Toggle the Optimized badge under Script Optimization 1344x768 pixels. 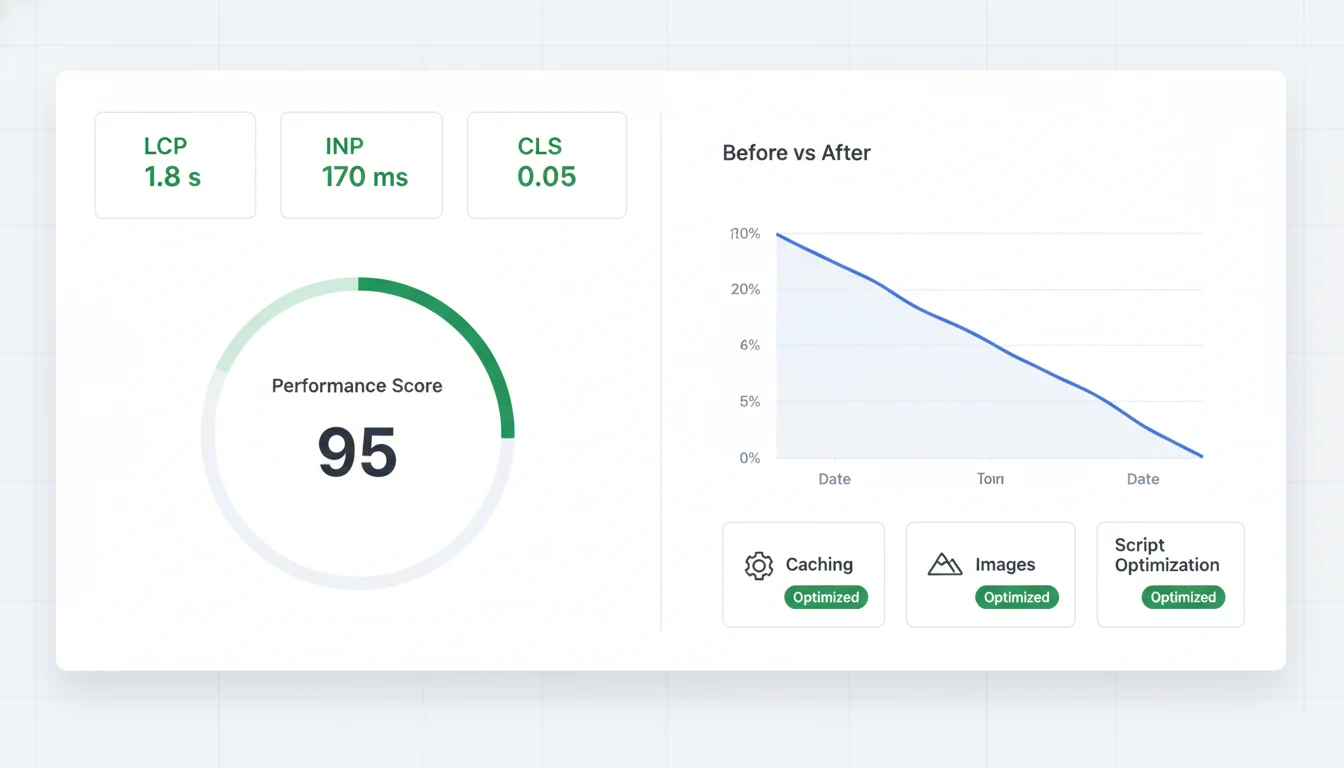coord(1183,597)
